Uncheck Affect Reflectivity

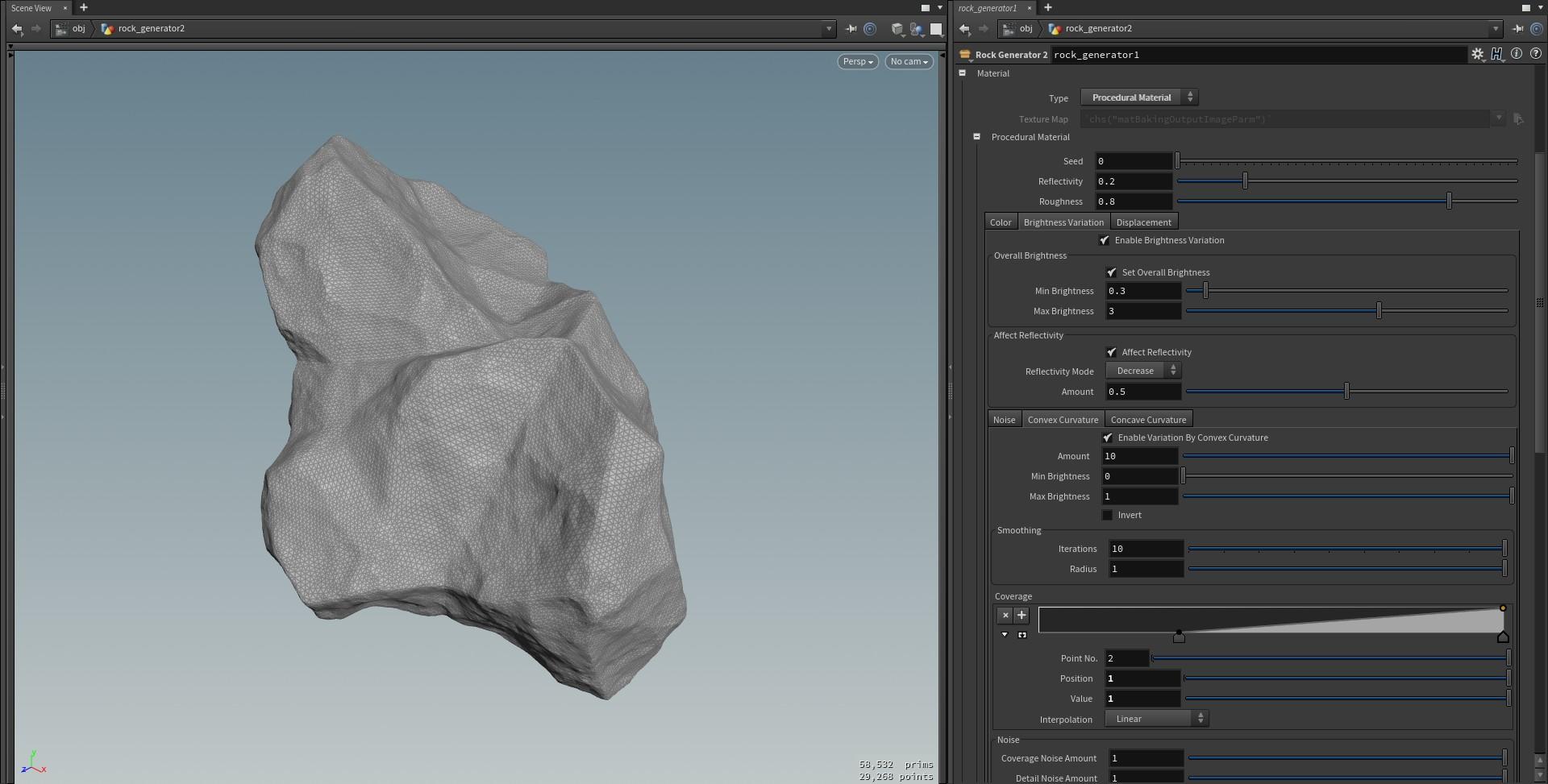(1112, 352)
